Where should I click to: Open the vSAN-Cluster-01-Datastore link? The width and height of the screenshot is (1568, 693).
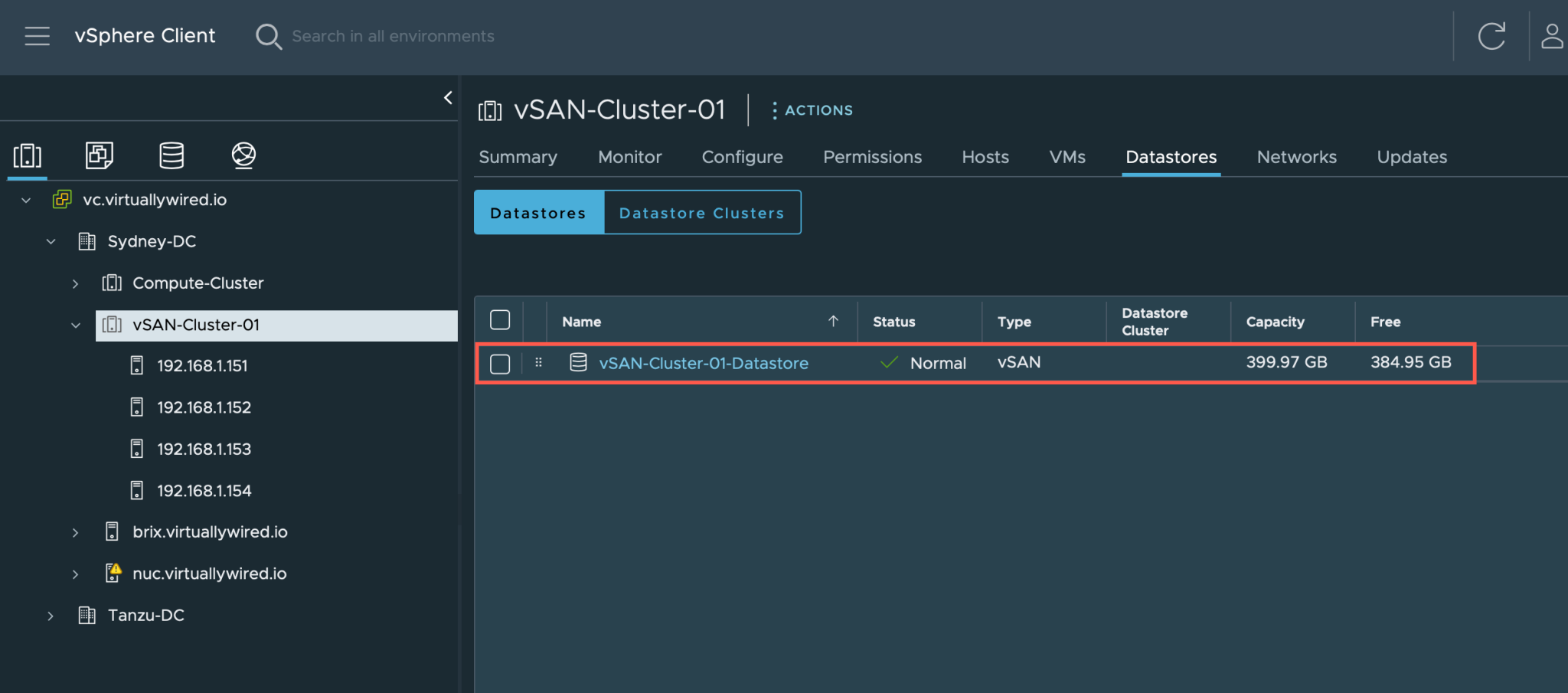pos(704,363)
